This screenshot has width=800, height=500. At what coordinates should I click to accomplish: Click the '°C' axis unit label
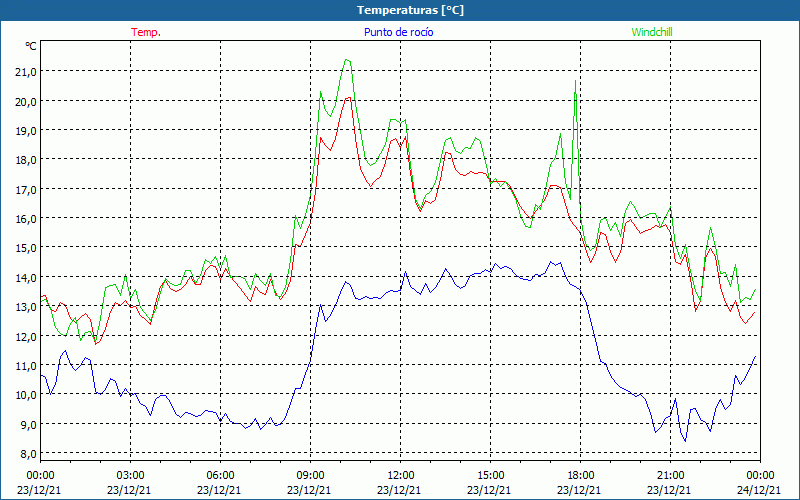coord(31,46)
